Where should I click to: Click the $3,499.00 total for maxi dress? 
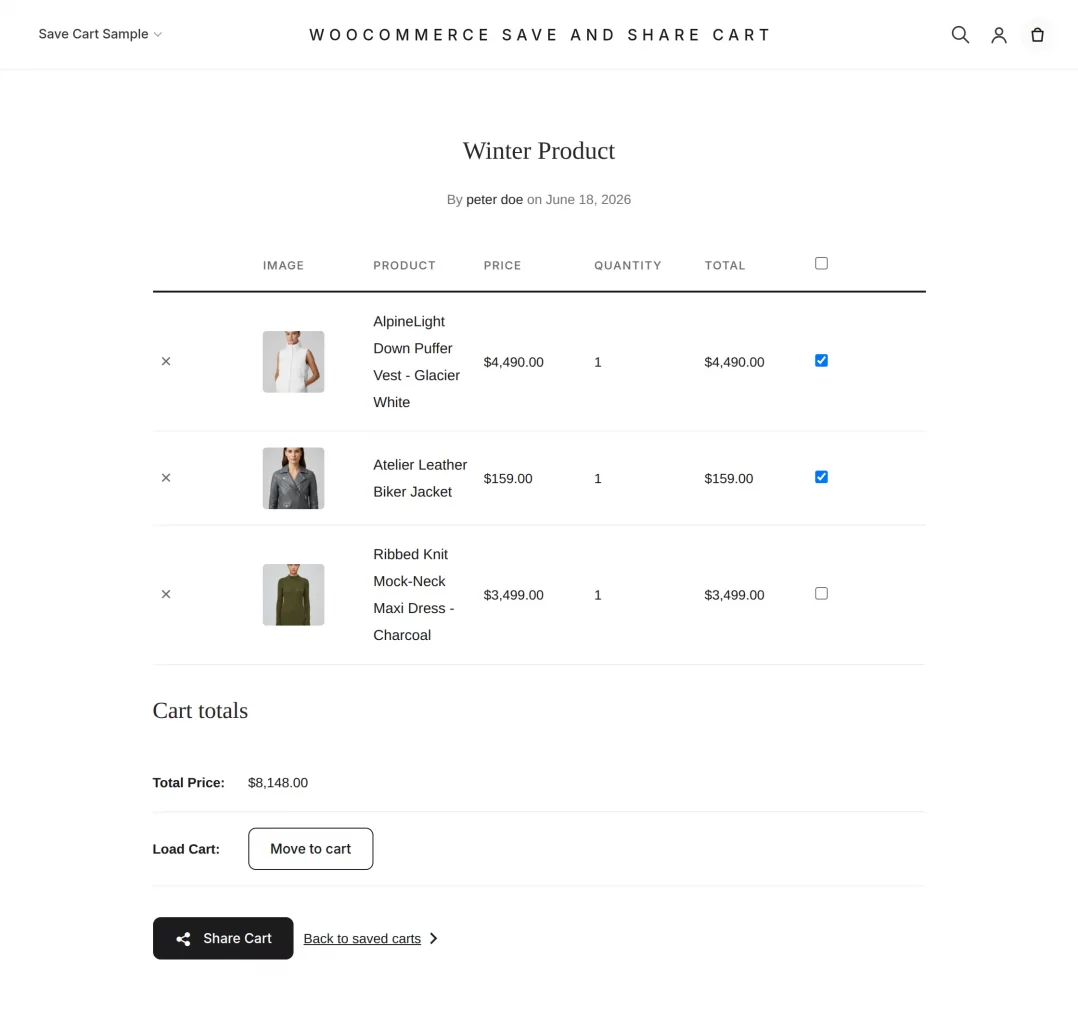tap(734, 595)
